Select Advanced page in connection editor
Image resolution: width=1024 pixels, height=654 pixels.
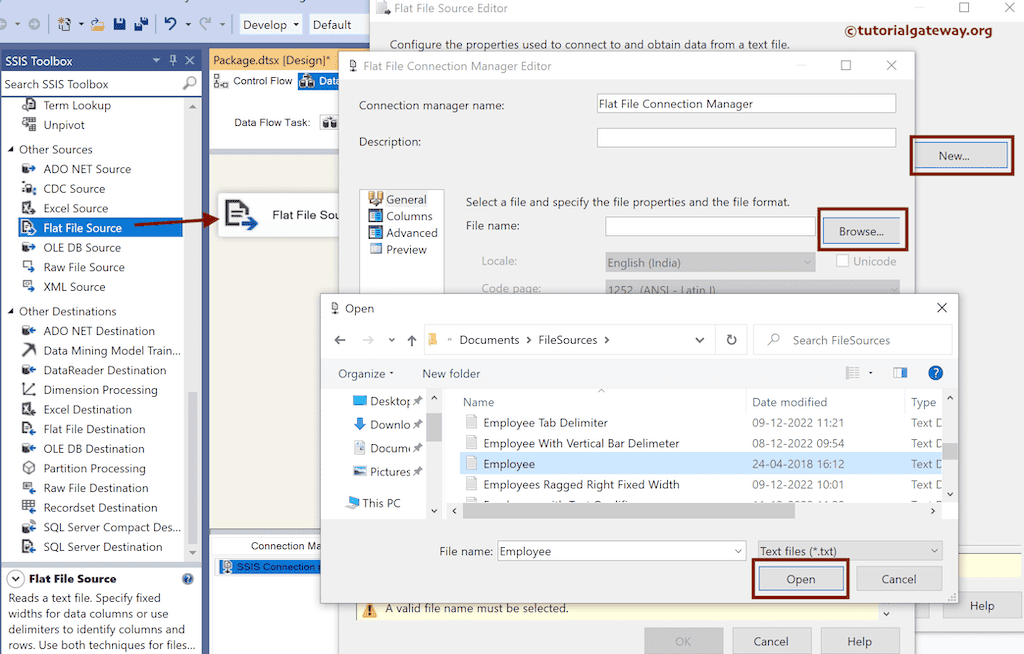[x=411, y=233]
